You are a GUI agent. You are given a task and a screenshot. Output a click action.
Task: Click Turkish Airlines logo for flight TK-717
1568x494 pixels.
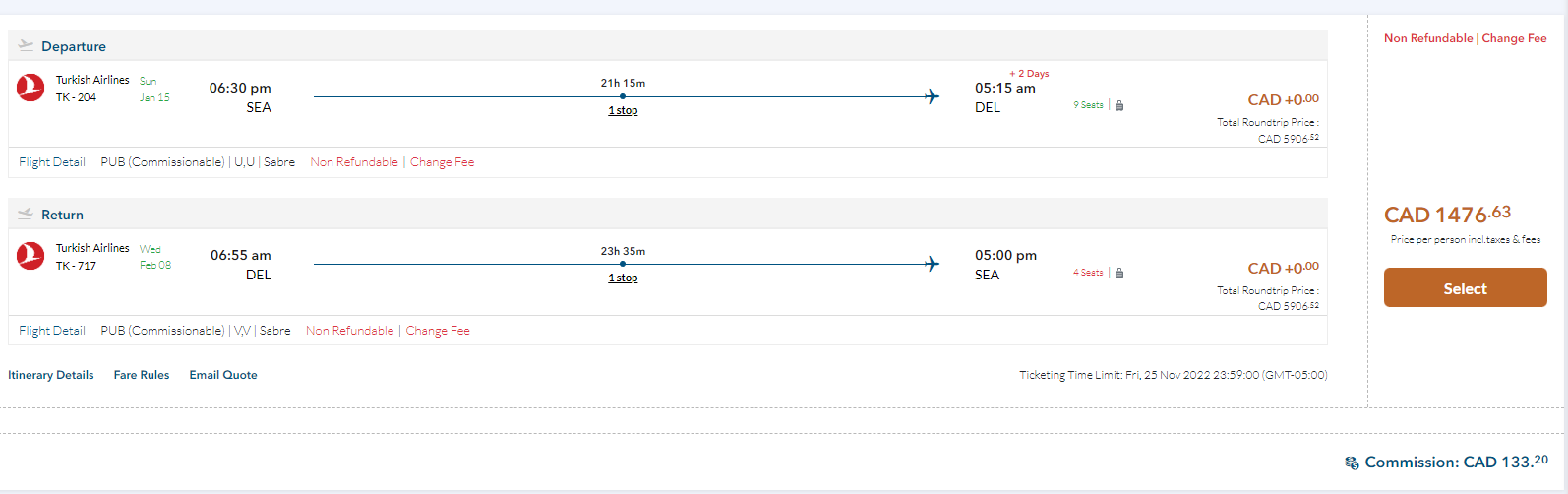click(30, 256)
